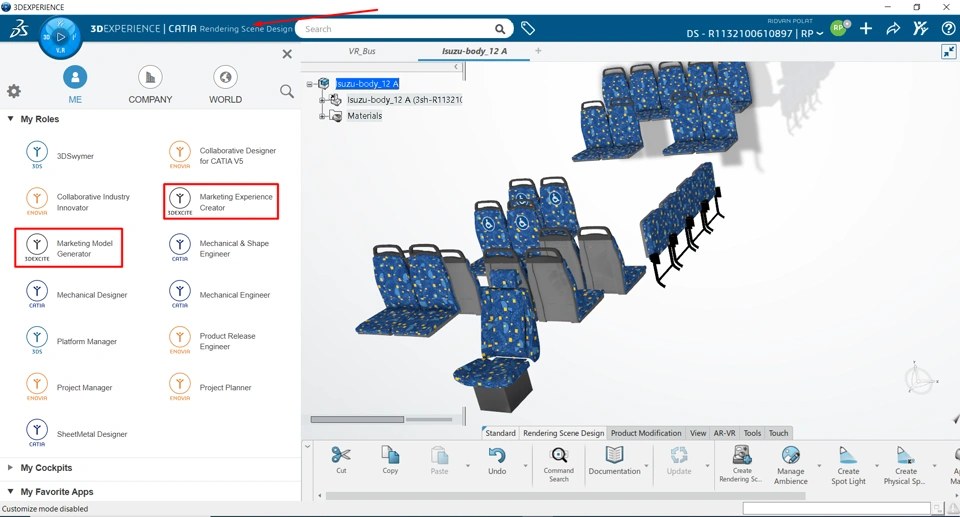
Task: Collapse the Isuzu-body_12 A root node
Action: tap(310, 84)
